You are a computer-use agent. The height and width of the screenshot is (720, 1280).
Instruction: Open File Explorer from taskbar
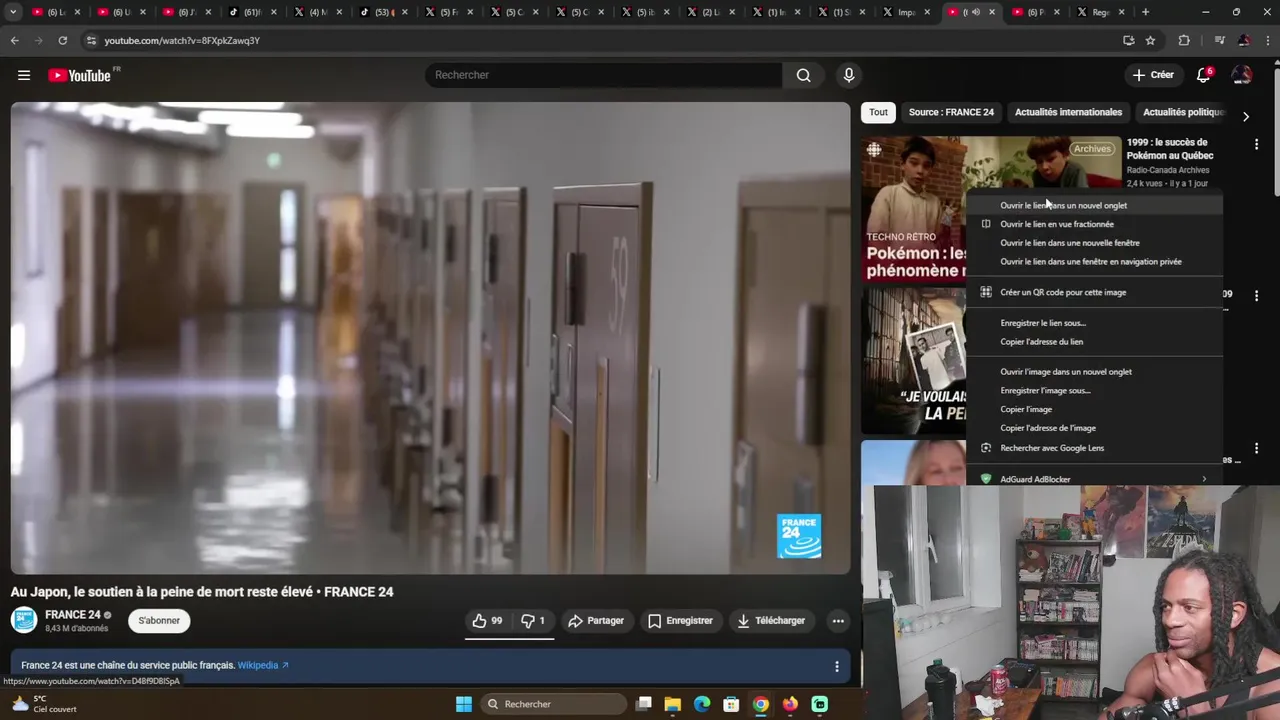[x=673, y=704]
